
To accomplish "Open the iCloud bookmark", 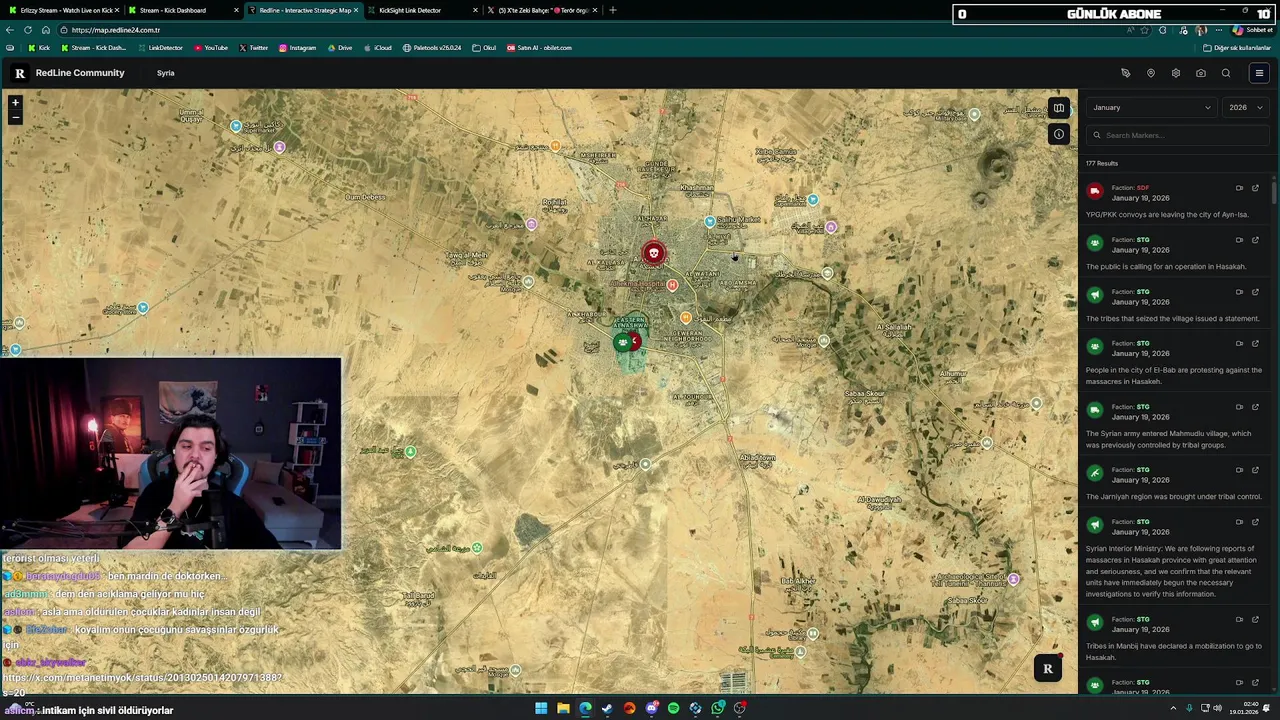I will click(377, 48).
